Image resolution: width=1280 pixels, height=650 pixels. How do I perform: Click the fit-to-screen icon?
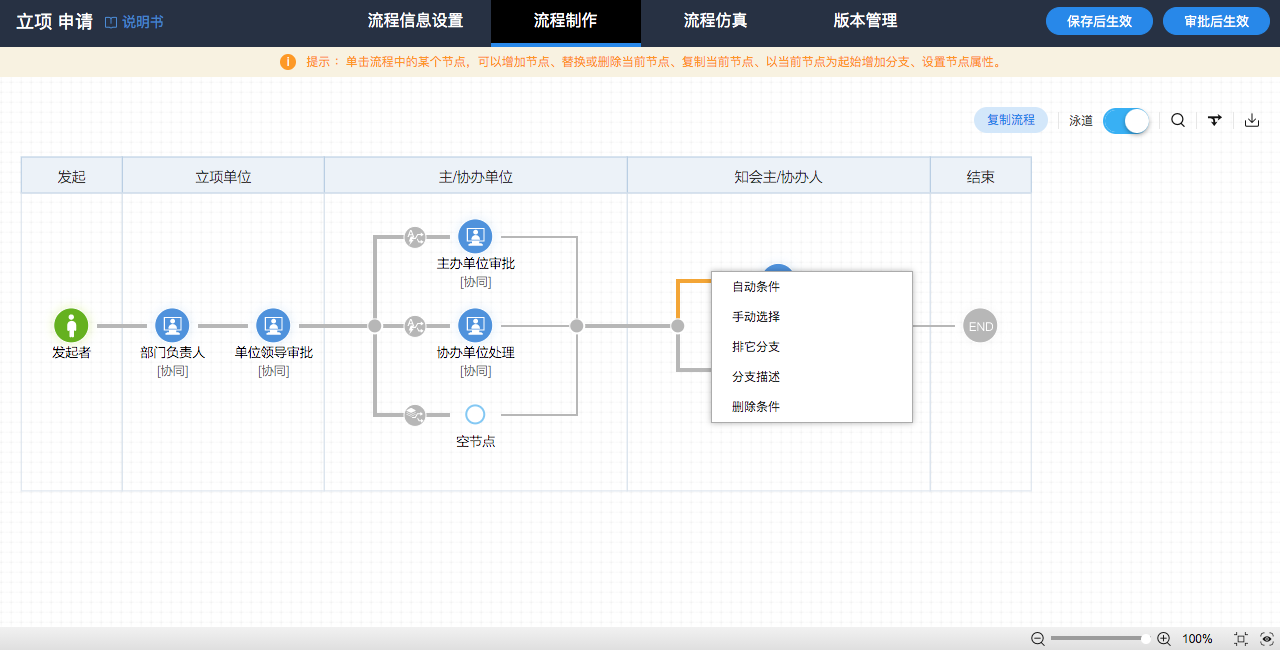tap(1241, 638)
